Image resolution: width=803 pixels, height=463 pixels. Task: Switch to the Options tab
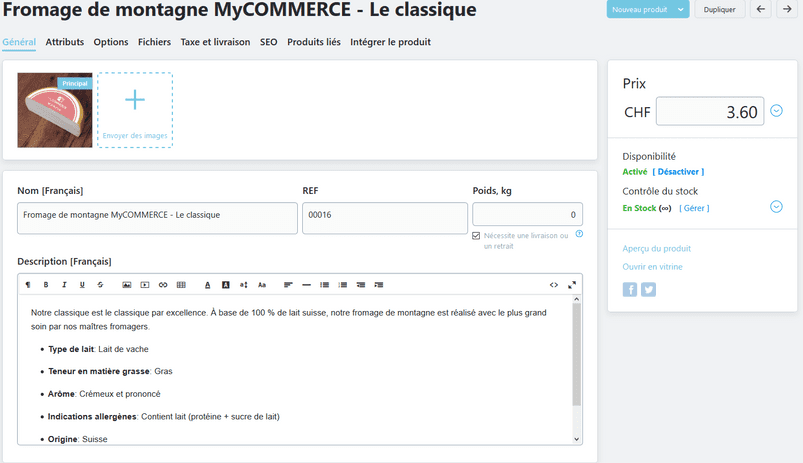111,42
